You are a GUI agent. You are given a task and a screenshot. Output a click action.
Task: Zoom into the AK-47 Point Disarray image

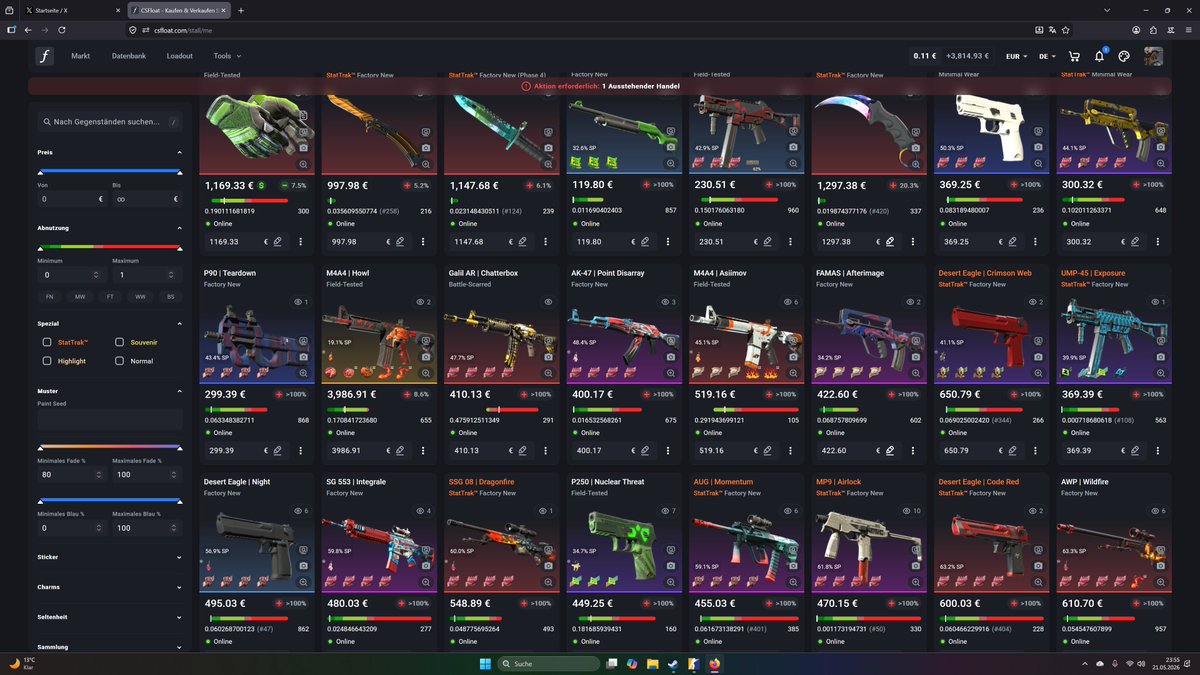coord(671,373)
